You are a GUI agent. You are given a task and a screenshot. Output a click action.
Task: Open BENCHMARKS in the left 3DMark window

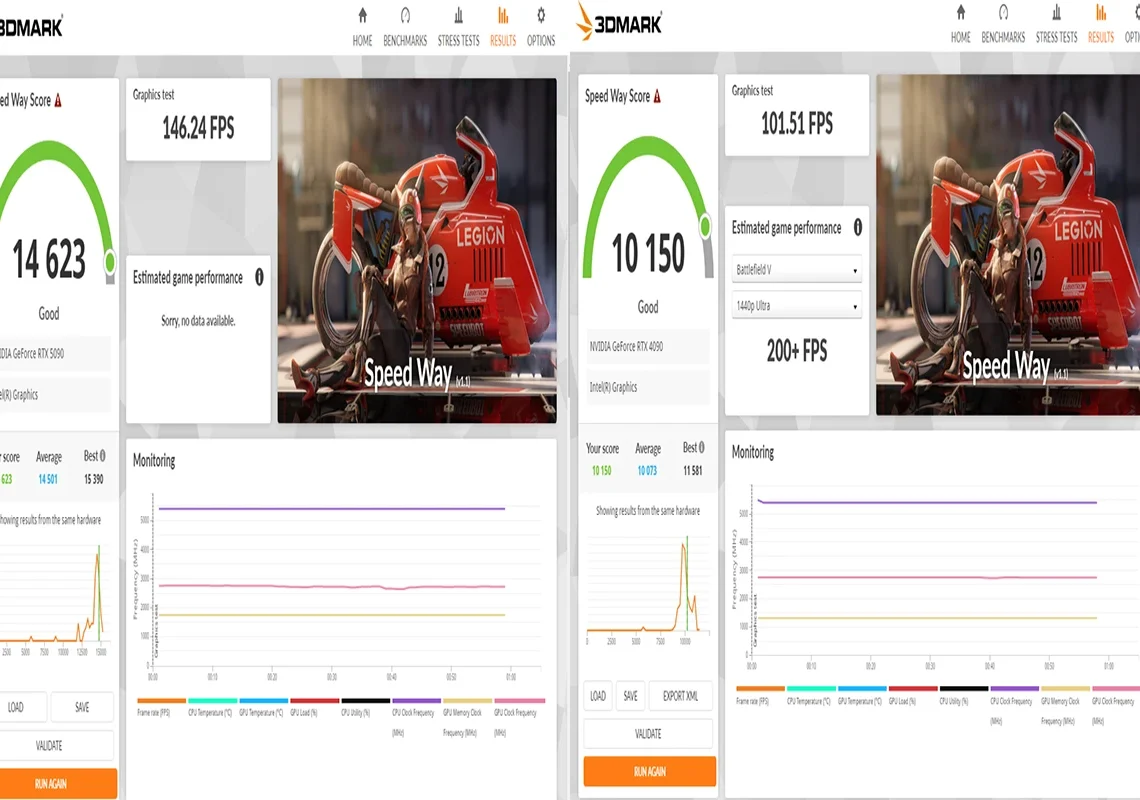point(405,28)
